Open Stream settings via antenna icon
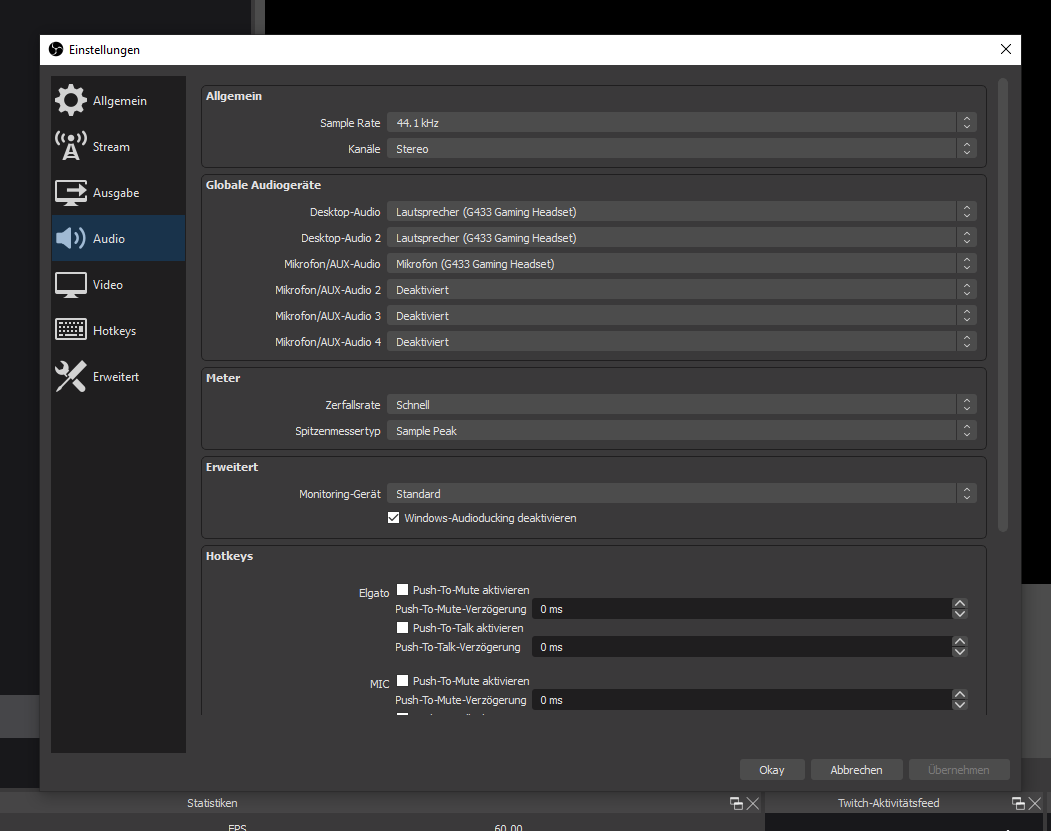The image size is (1051, 831). [71, 146]
